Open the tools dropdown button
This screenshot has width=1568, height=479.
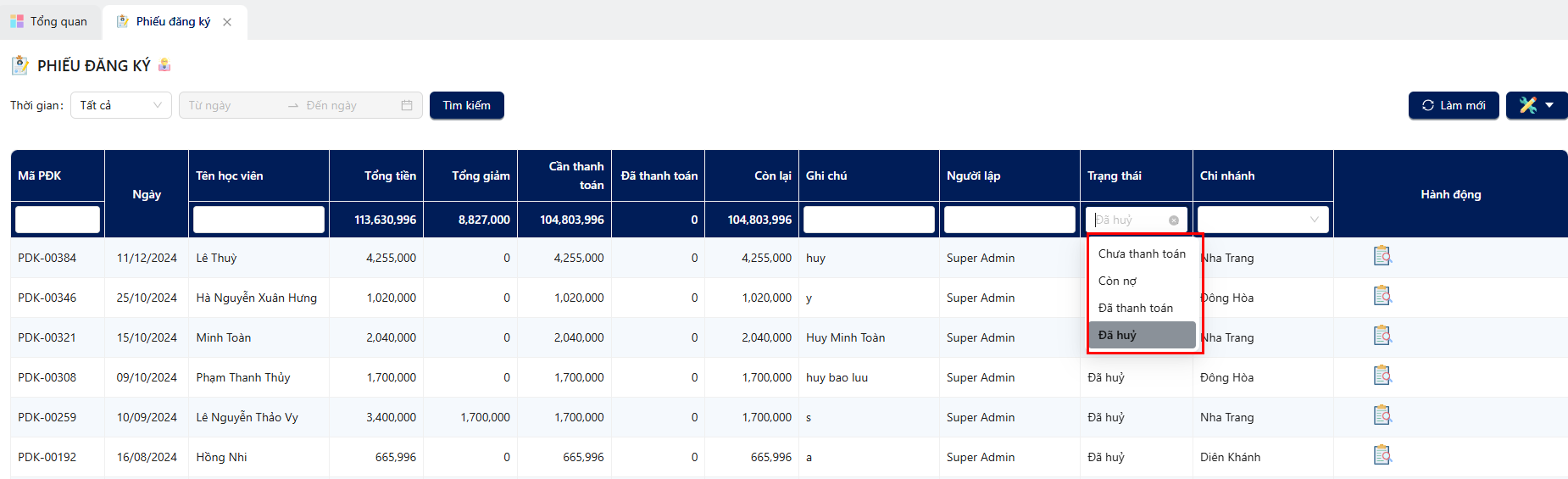pyautogui.click(x=1537, y=105)
